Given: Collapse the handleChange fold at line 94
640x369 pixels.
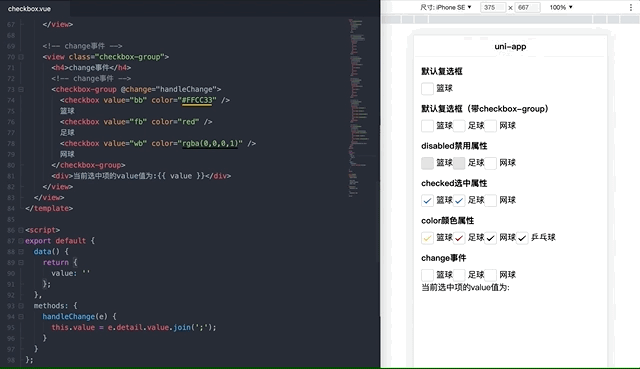Looking at the screenshot, I should coord(21,317).
